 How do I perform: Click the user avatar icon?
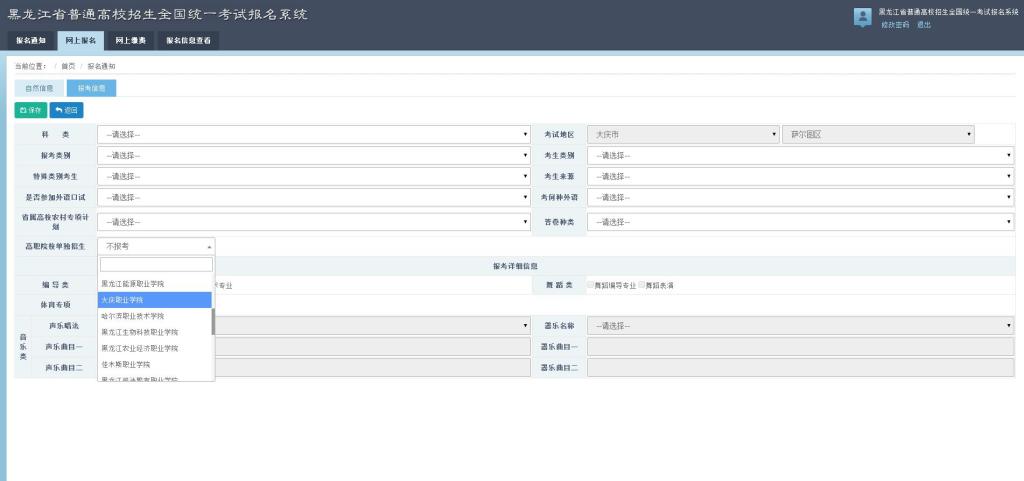click(862, 17)
